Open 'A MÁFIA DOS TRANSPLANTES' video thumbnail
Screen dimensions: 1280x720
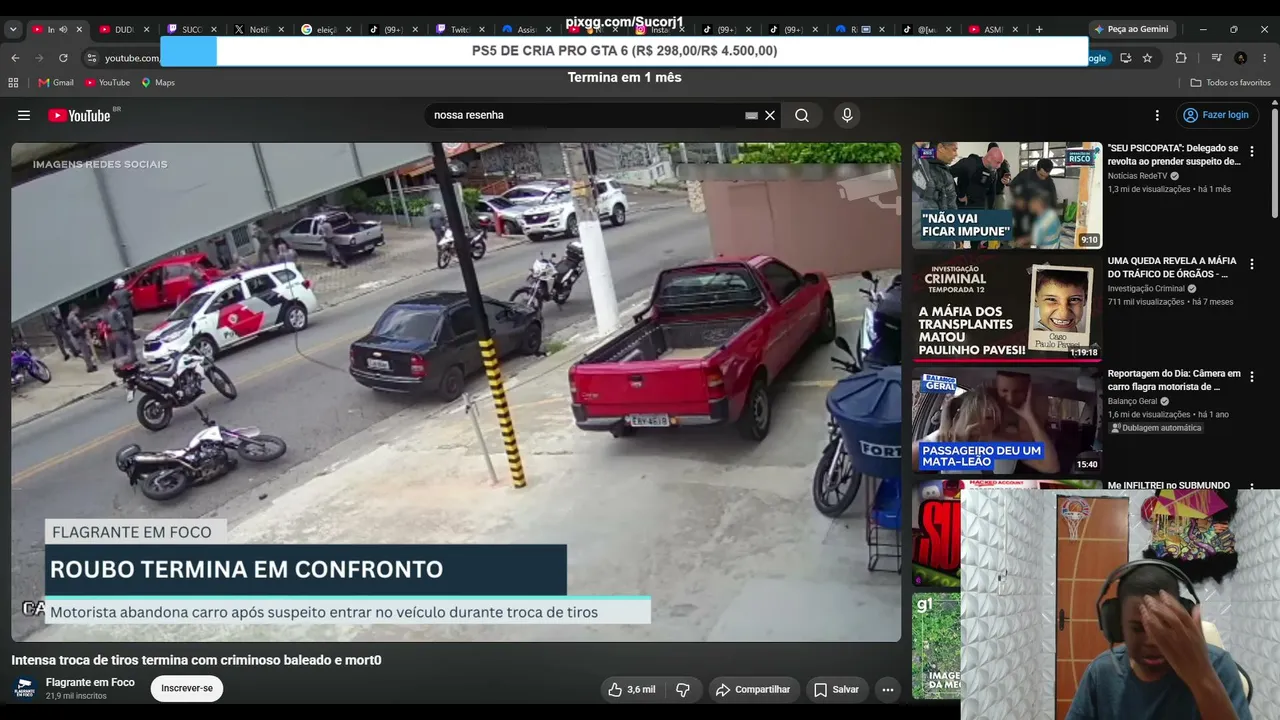(1007, 308)
